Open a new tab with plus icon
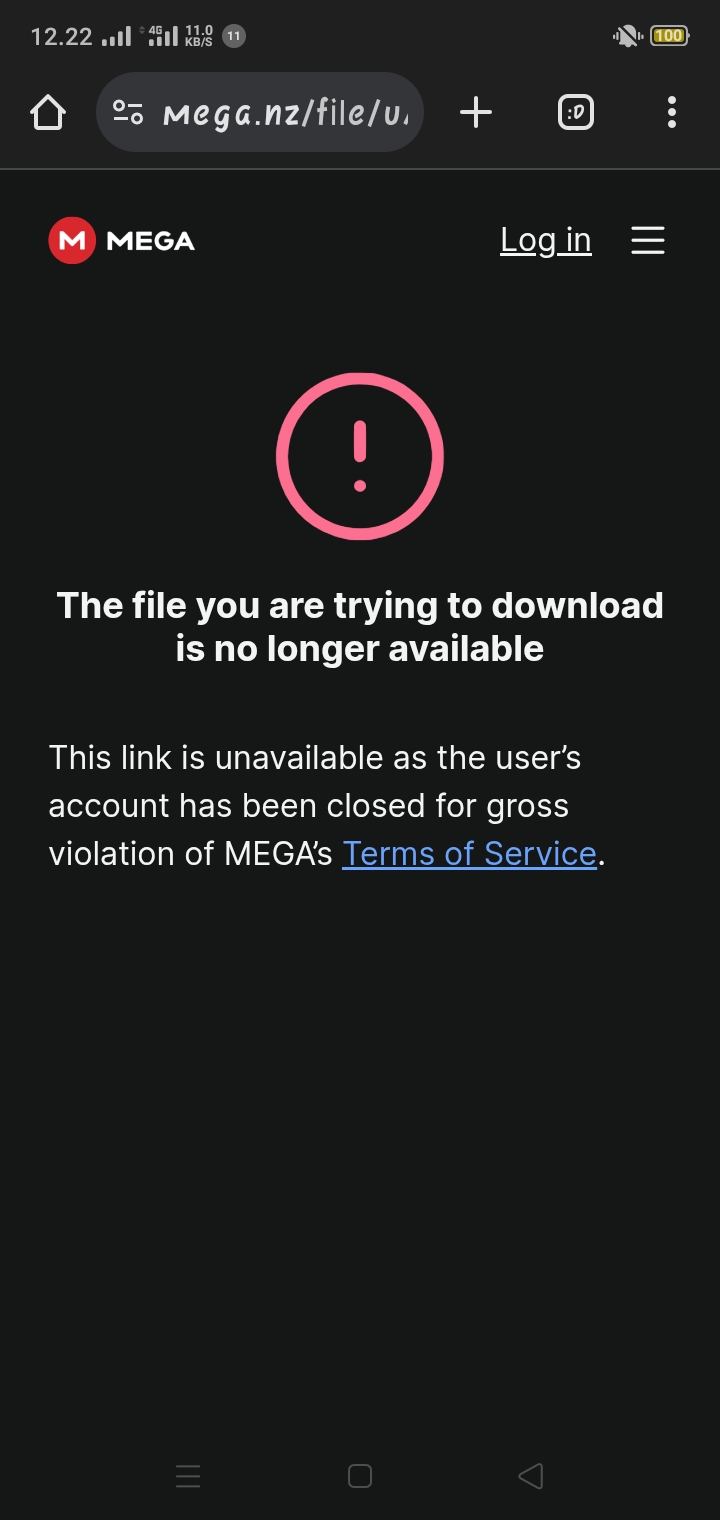This screenshot has height=1520, width=720. [476, 112]
